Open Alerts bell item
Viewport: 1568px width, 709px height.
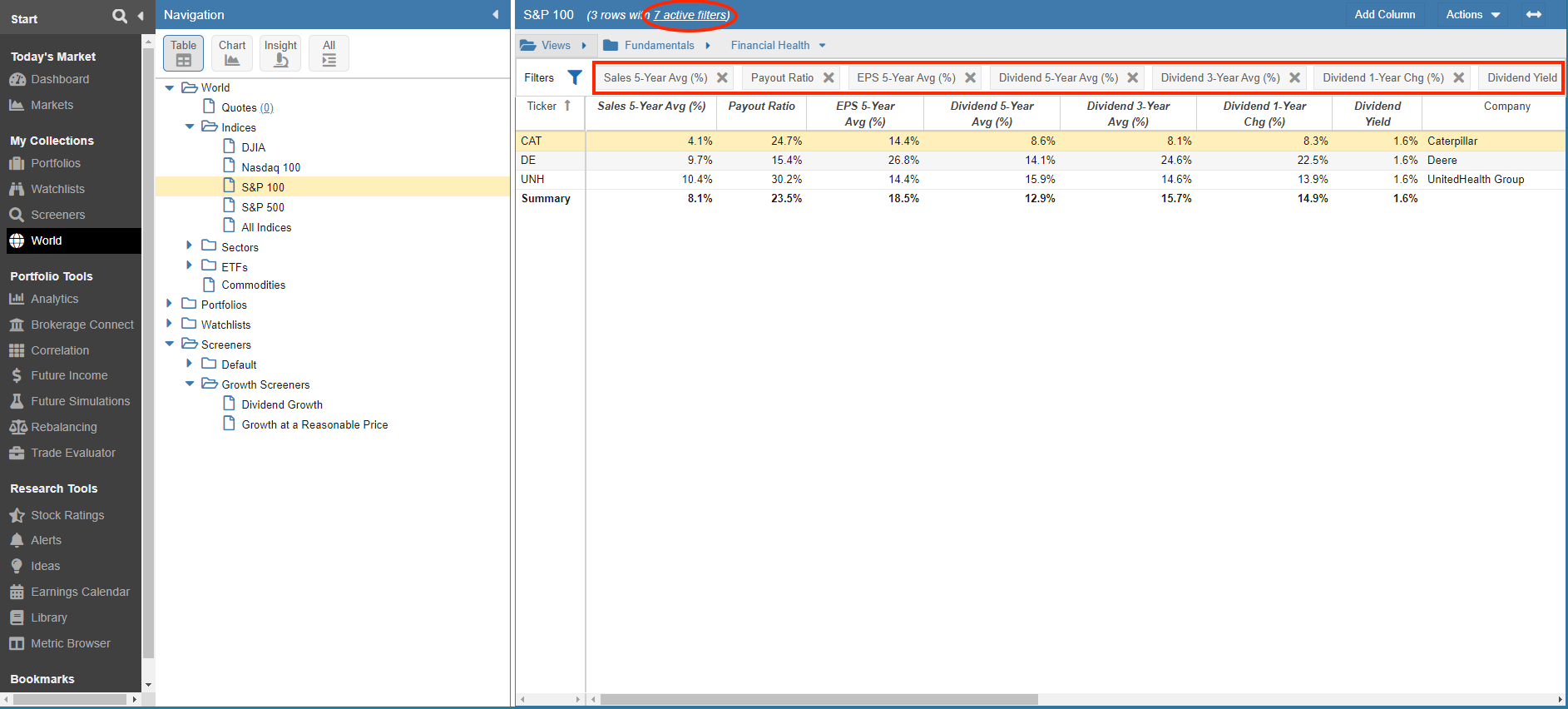[x=46, y=540]
